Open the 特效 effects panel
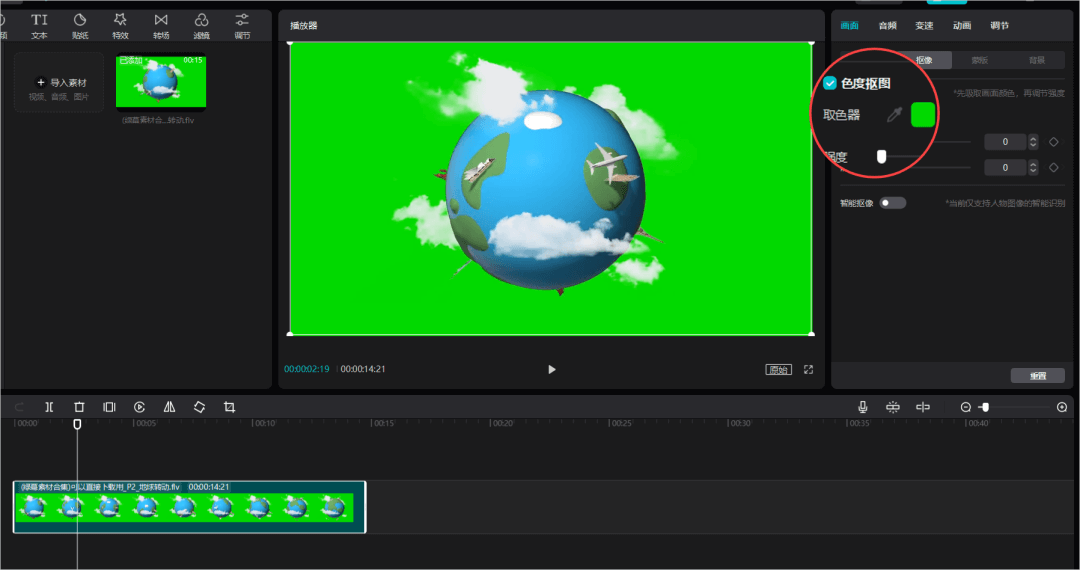The width and height of the screenshot is (1080, 570). 121,26
